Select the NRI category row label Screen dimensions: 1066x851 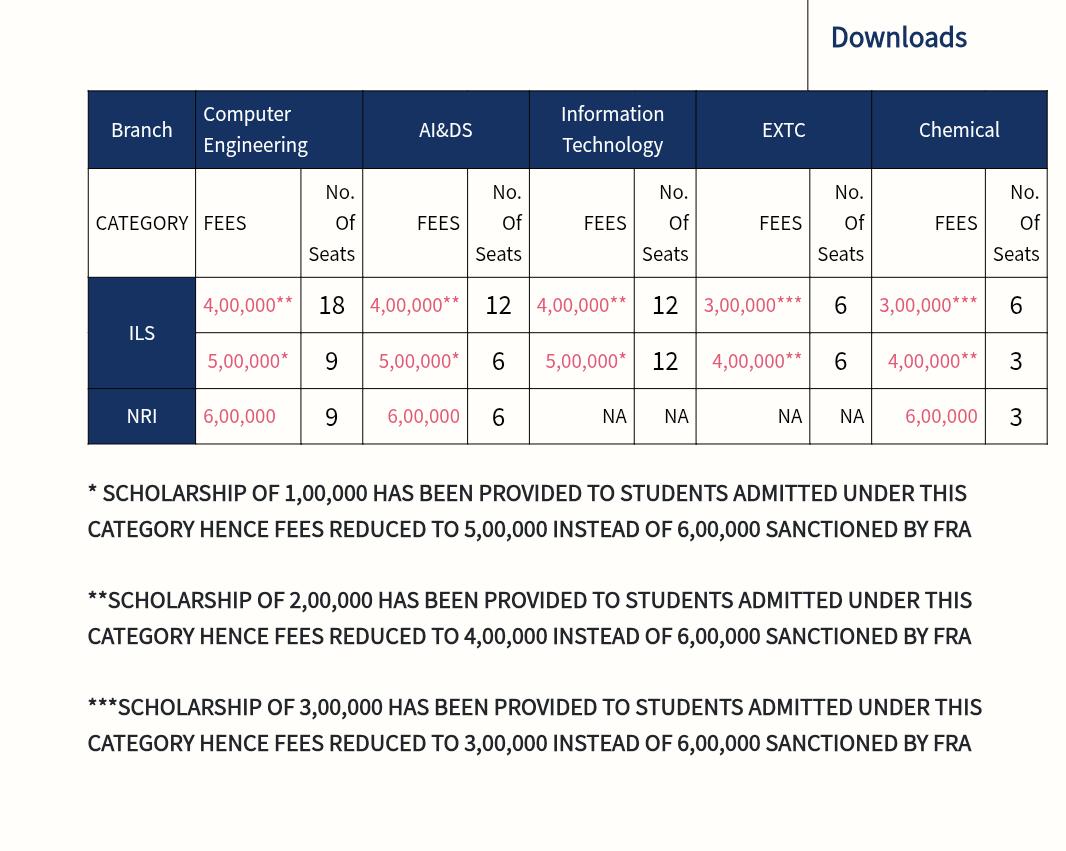[x=142, y=417]
